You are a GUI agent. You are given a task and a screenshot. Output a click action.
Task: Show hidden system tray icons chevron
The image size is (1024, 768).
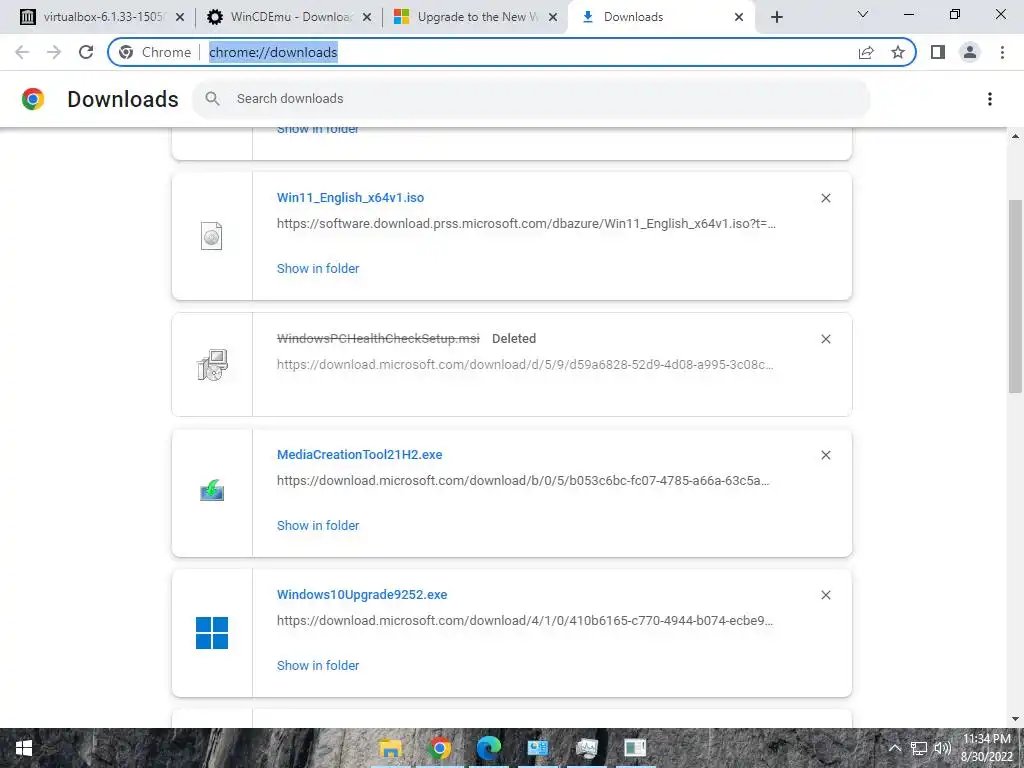(x=895, y=748)
